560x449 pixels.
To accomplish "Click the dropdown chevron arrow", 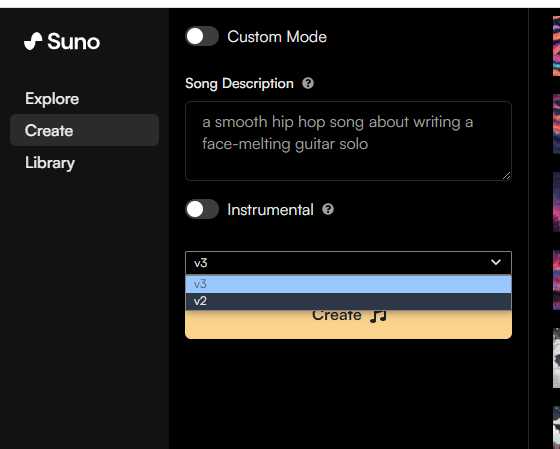I will point(496,262).
